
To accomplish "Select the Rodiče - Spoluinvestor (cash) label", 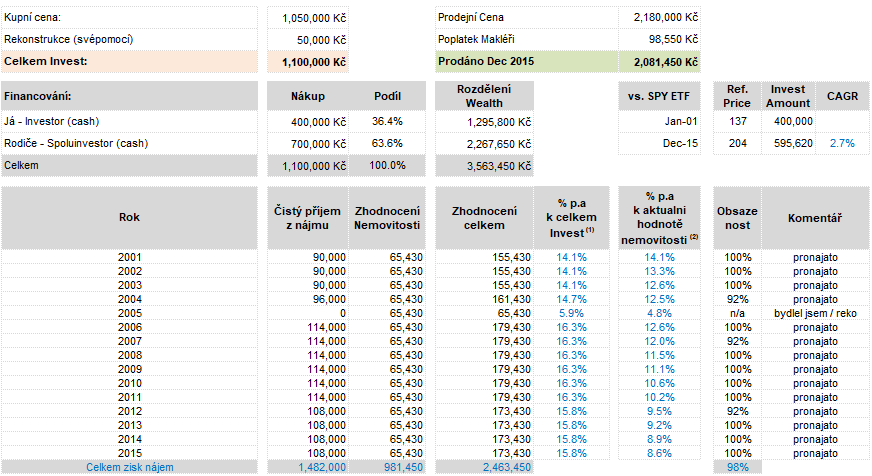I will [x=129, y=143].
